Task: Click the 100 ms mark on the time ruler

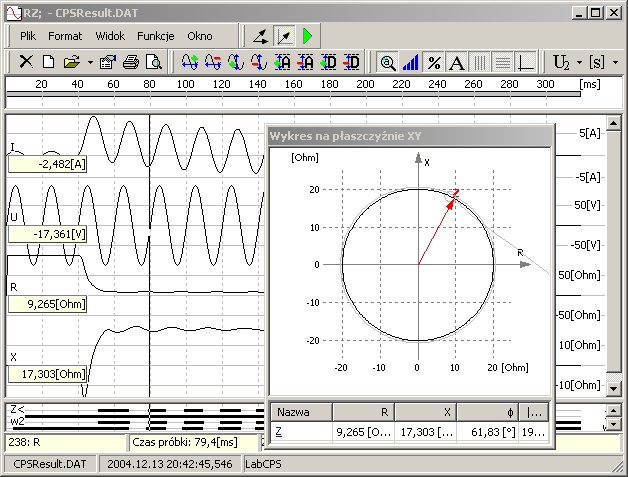Action: pos(185,85)
